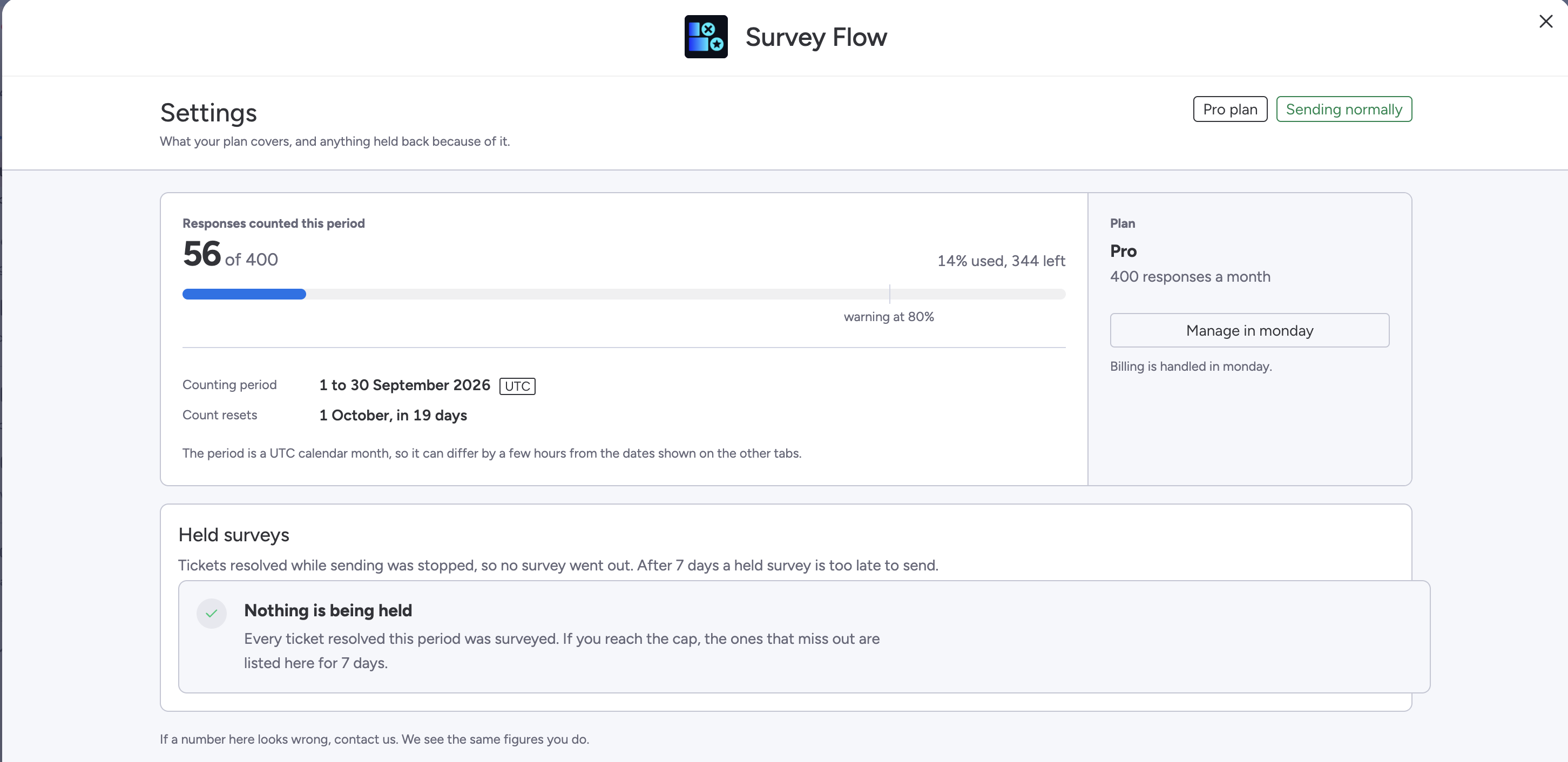Click the 80% warning marker on the bar
This screenshot has height=762, width=1568.
coord(889,294)
